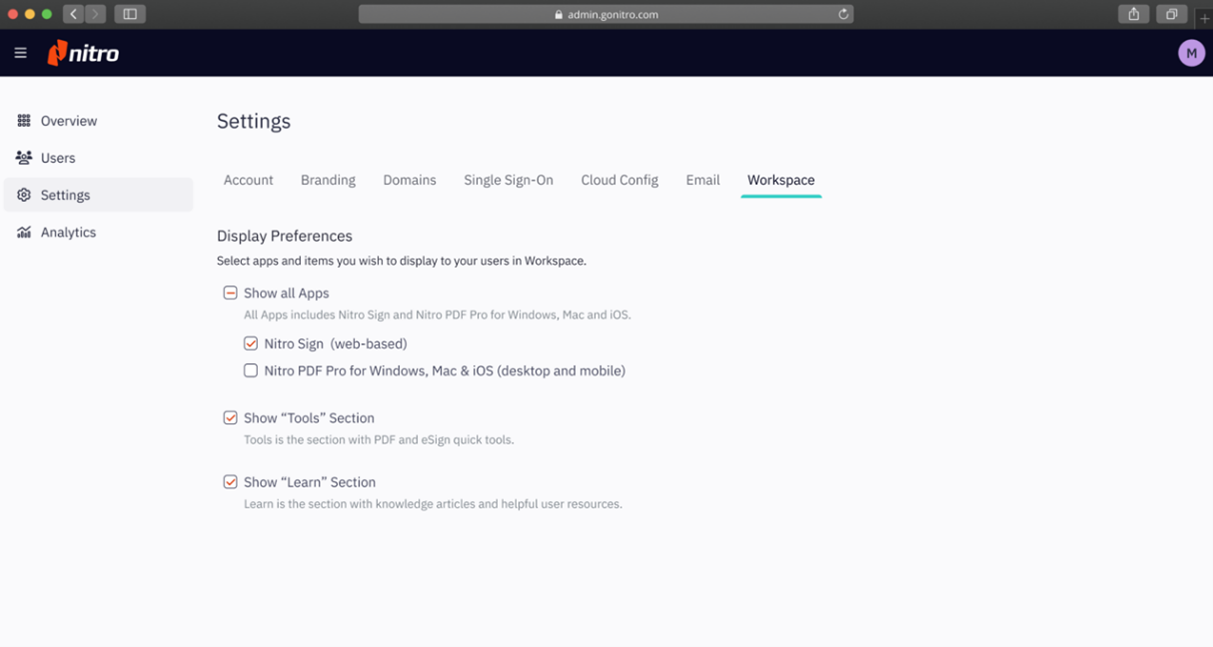1213x647 pixels.
Task: Click the Settings gear icon in sidebar
Action: (x=23, y=194)
